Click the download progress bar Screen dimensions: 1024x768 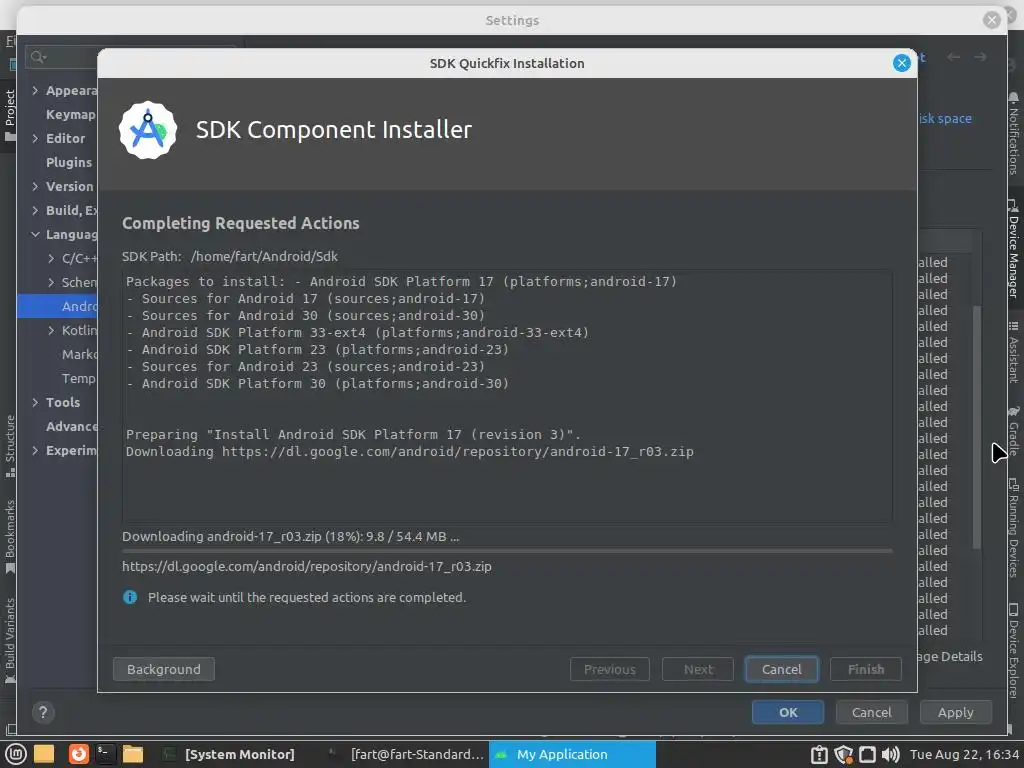point(507,551)
